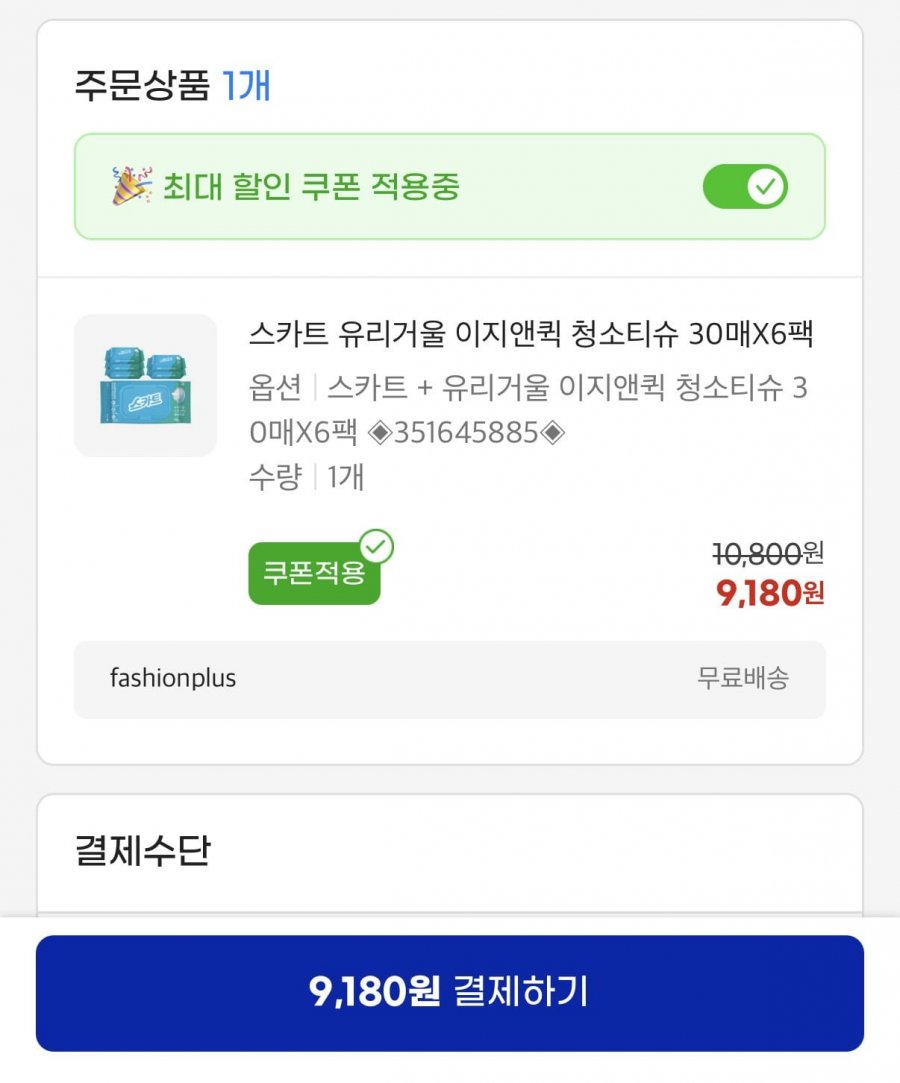This screenshot has width=900, height=1083.
Task: Tap the 옵션 label in product details
Action: 274,388
